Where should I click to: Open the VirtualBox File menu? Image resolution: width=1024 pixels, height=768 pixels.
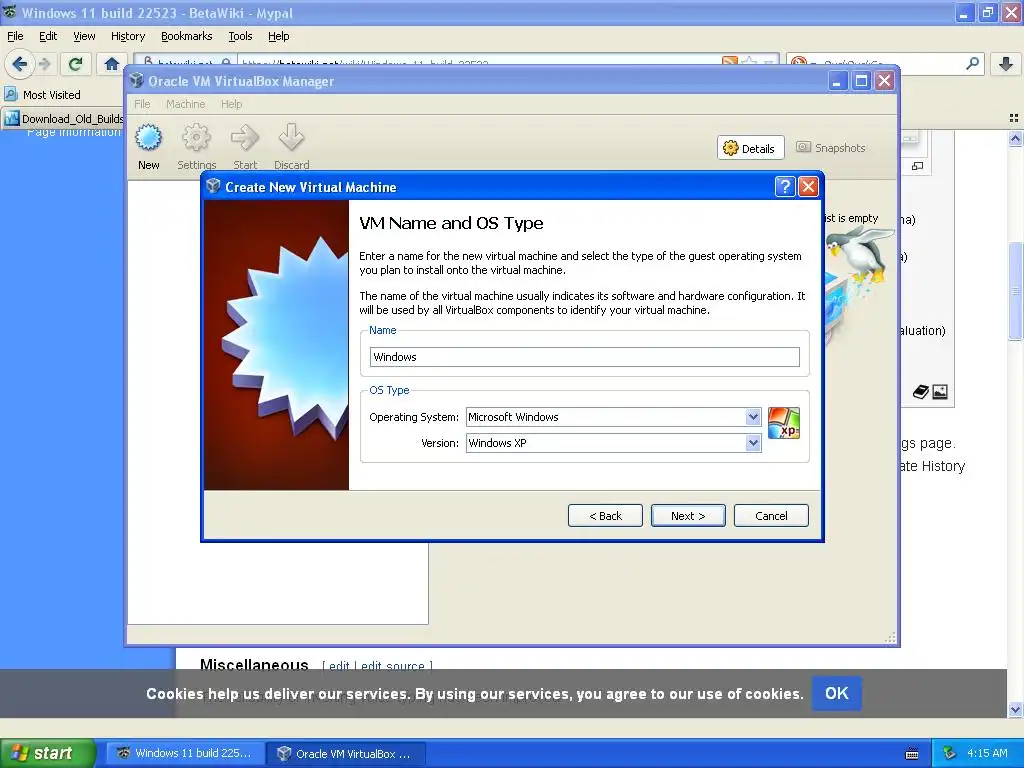point(142,104)
